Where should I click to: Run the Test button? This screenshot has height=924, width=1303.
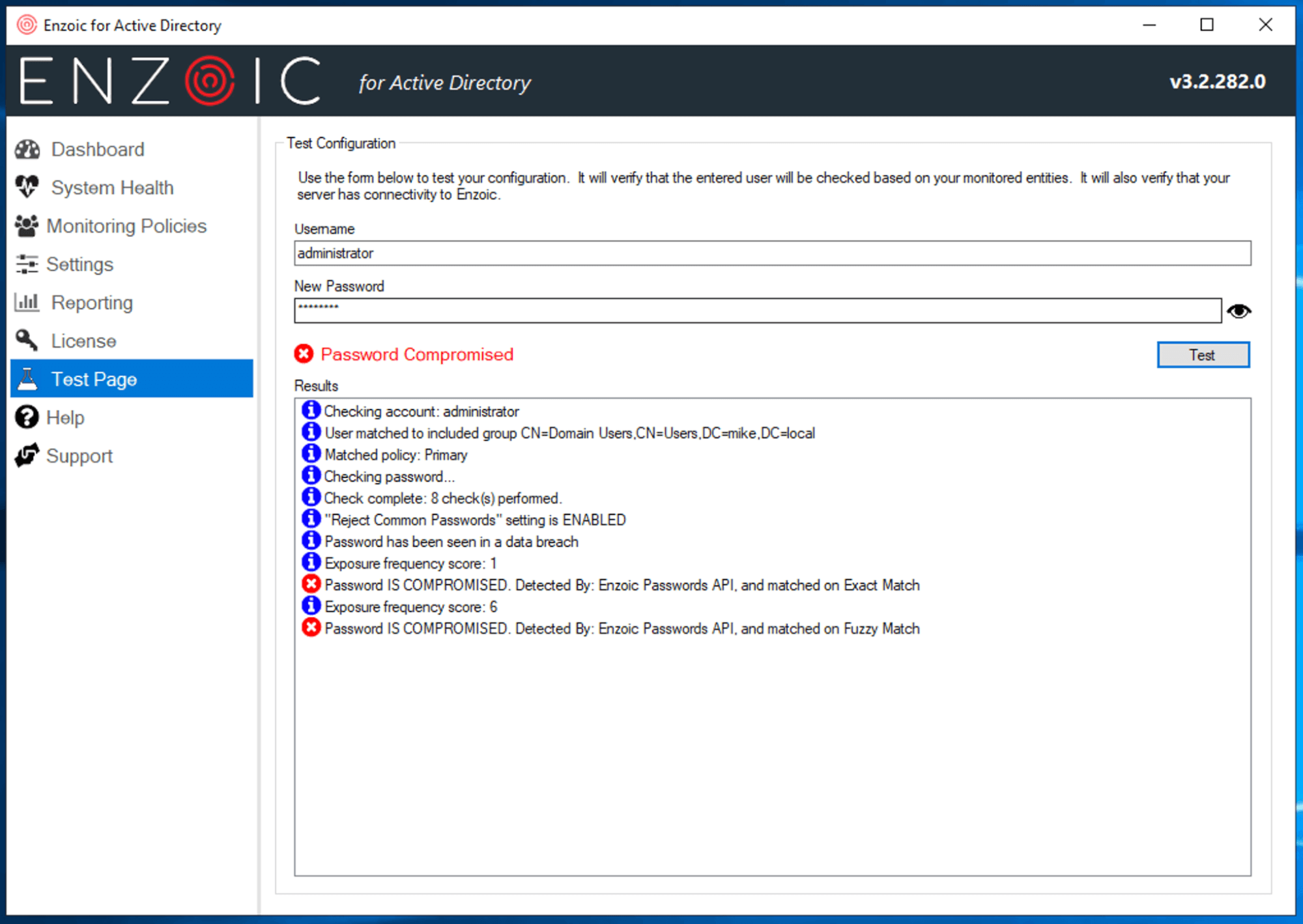[1203, 355]
